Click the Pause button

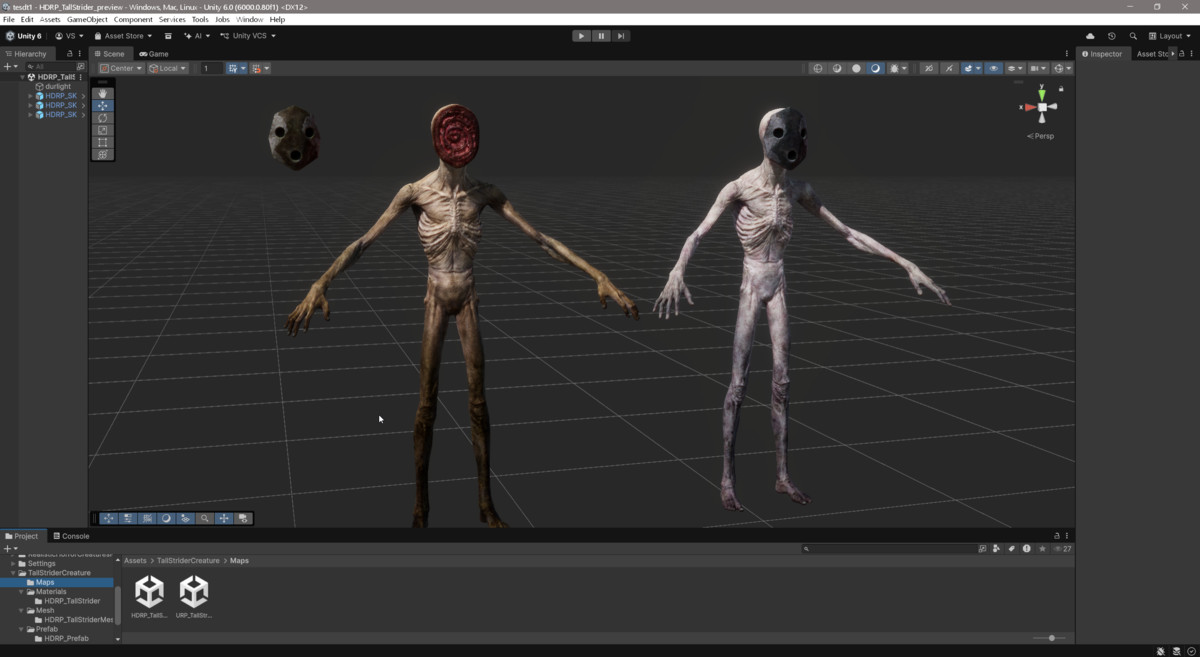click(x=601, y=36)
